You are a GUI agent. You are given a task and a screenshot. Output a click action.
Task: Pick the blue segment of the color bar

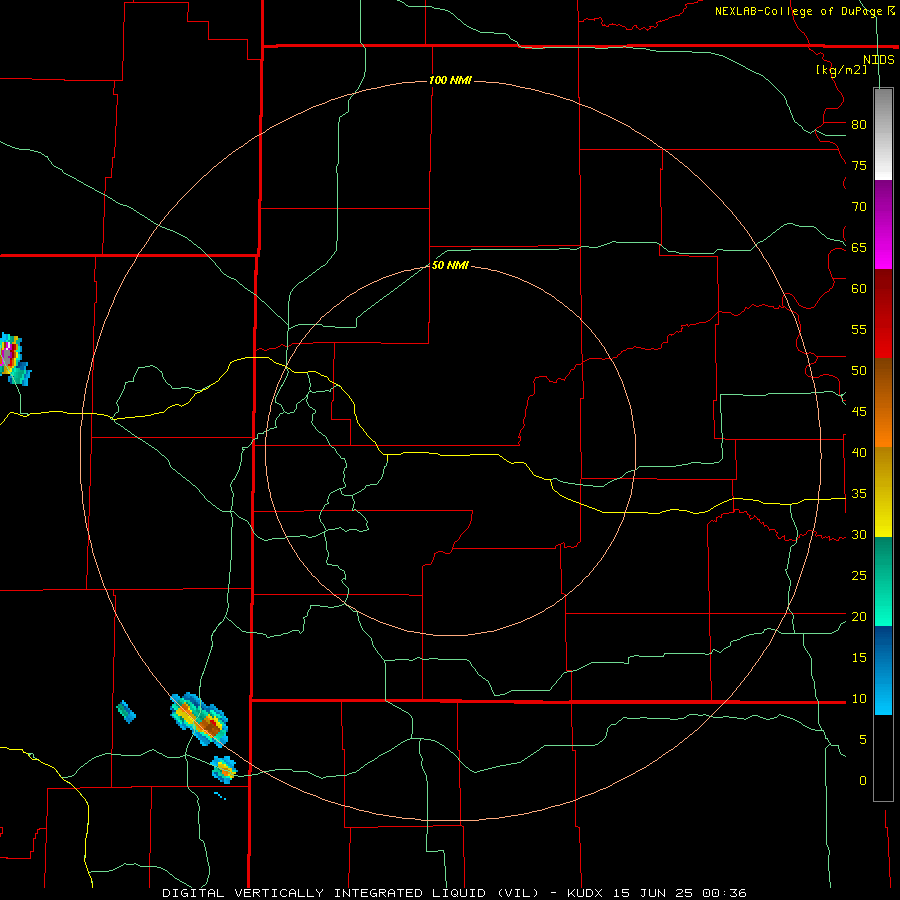(883, 670)
